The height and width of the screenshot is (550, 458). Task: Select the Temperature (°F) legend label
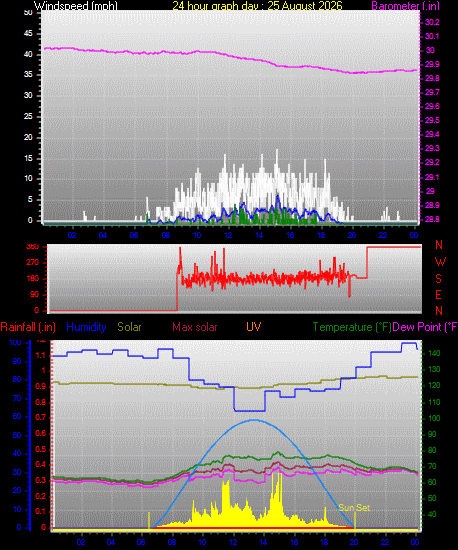point(352,327)
